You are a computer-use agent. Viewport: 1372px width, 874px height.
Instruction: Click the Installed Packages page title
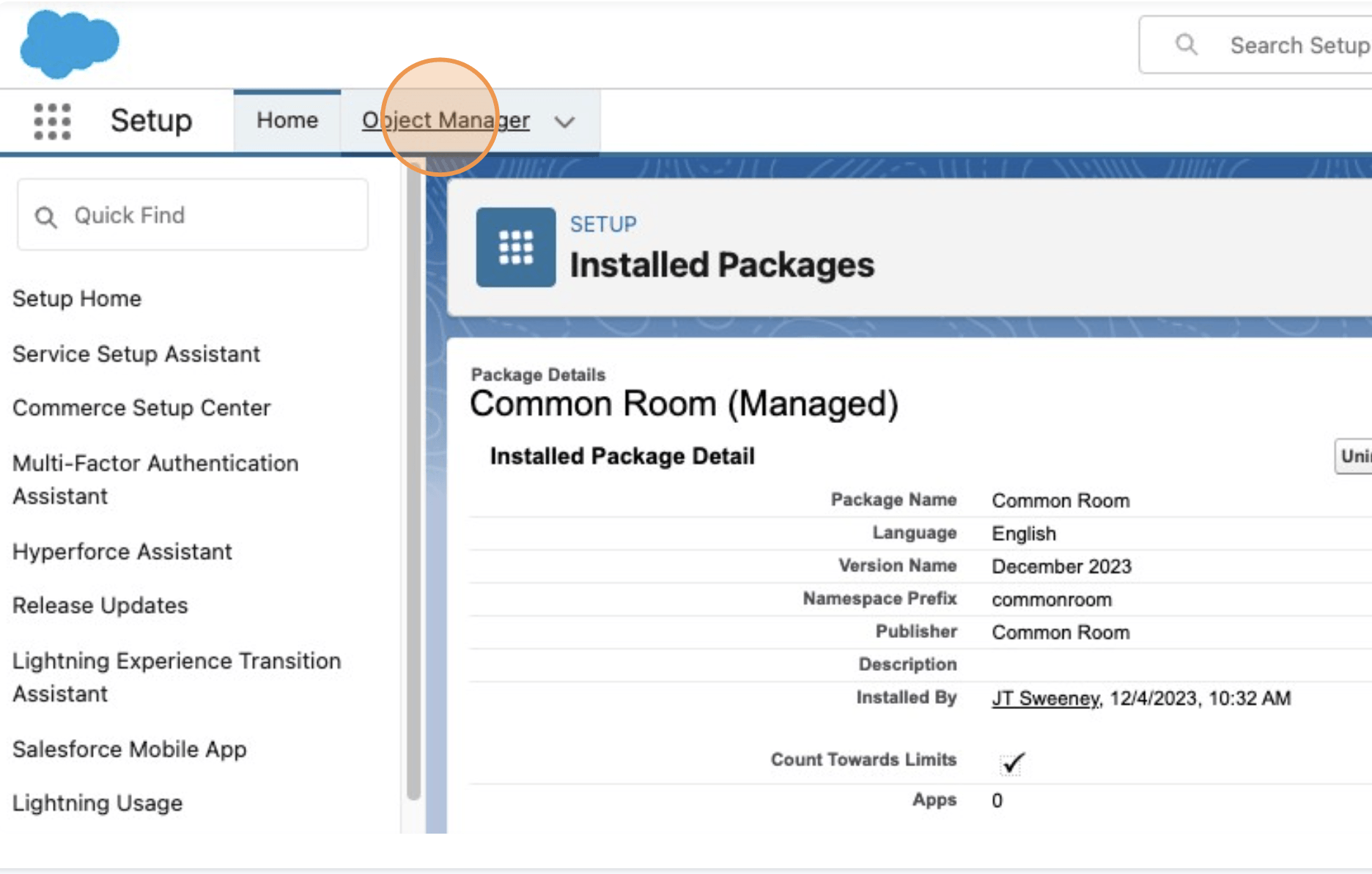722,265
